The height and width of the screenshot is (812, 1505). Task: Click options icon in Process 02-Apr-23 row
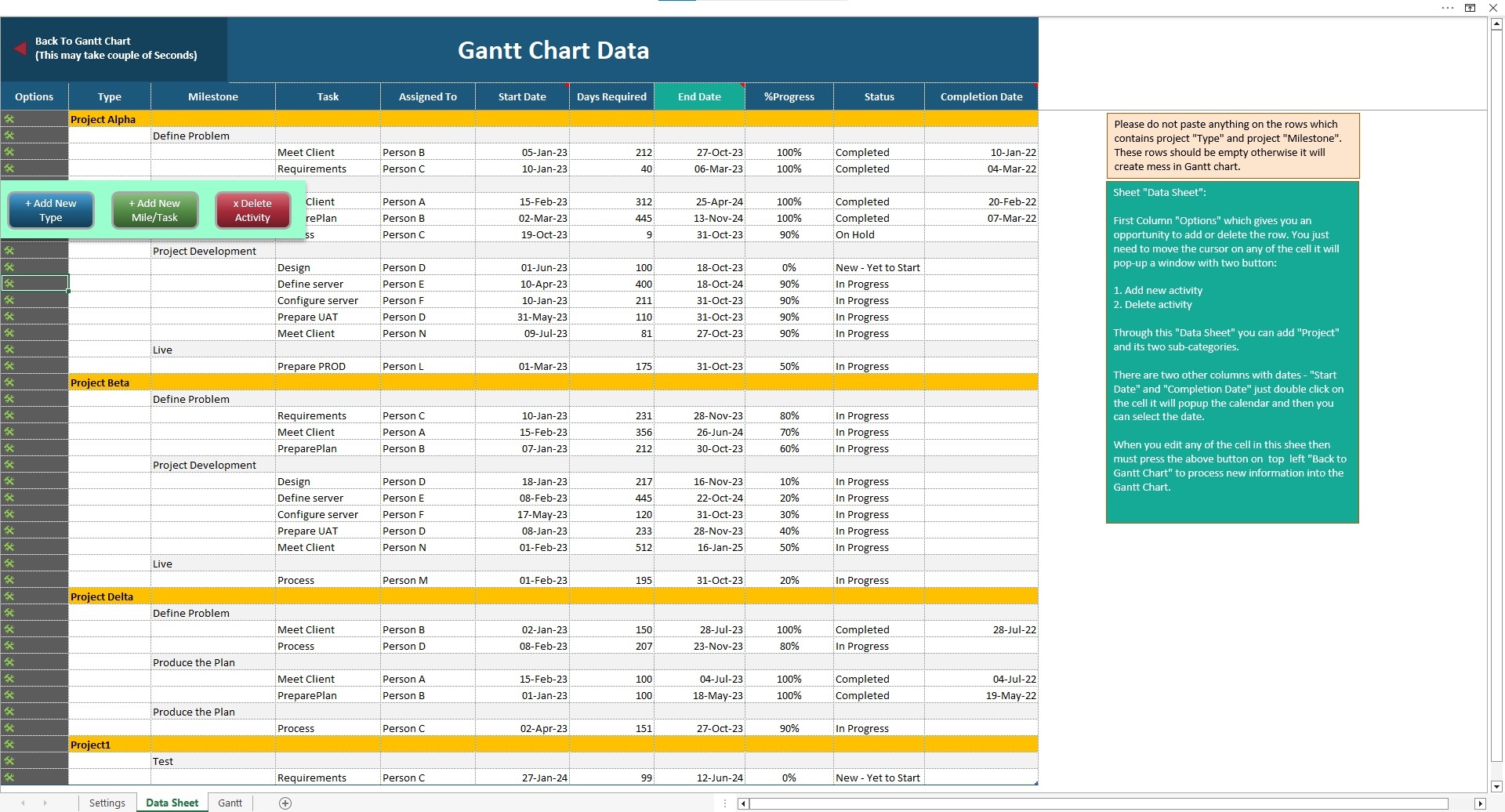click(x=9, y=728)
